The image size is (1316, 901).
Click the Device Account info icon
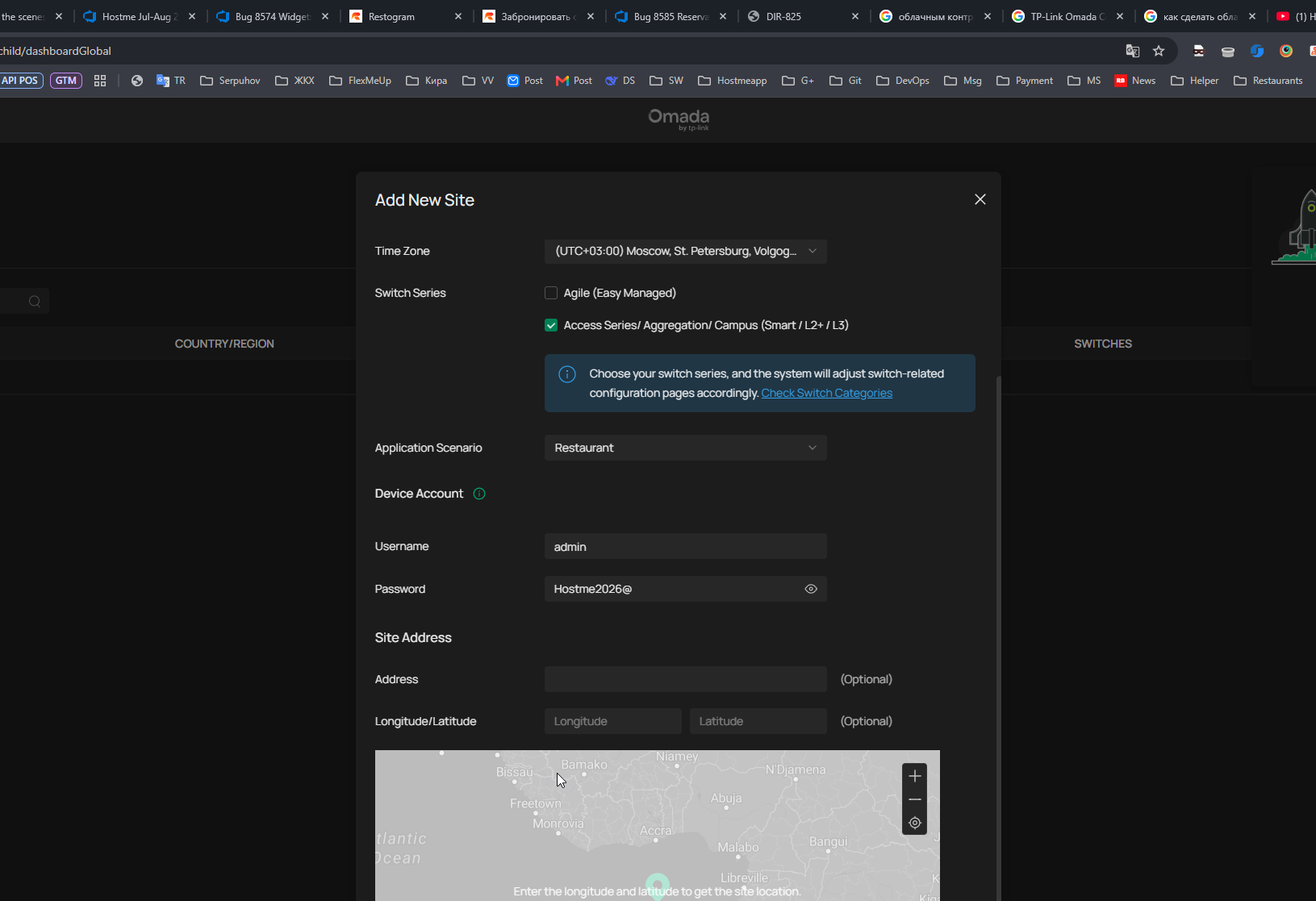tap(479, 494)
